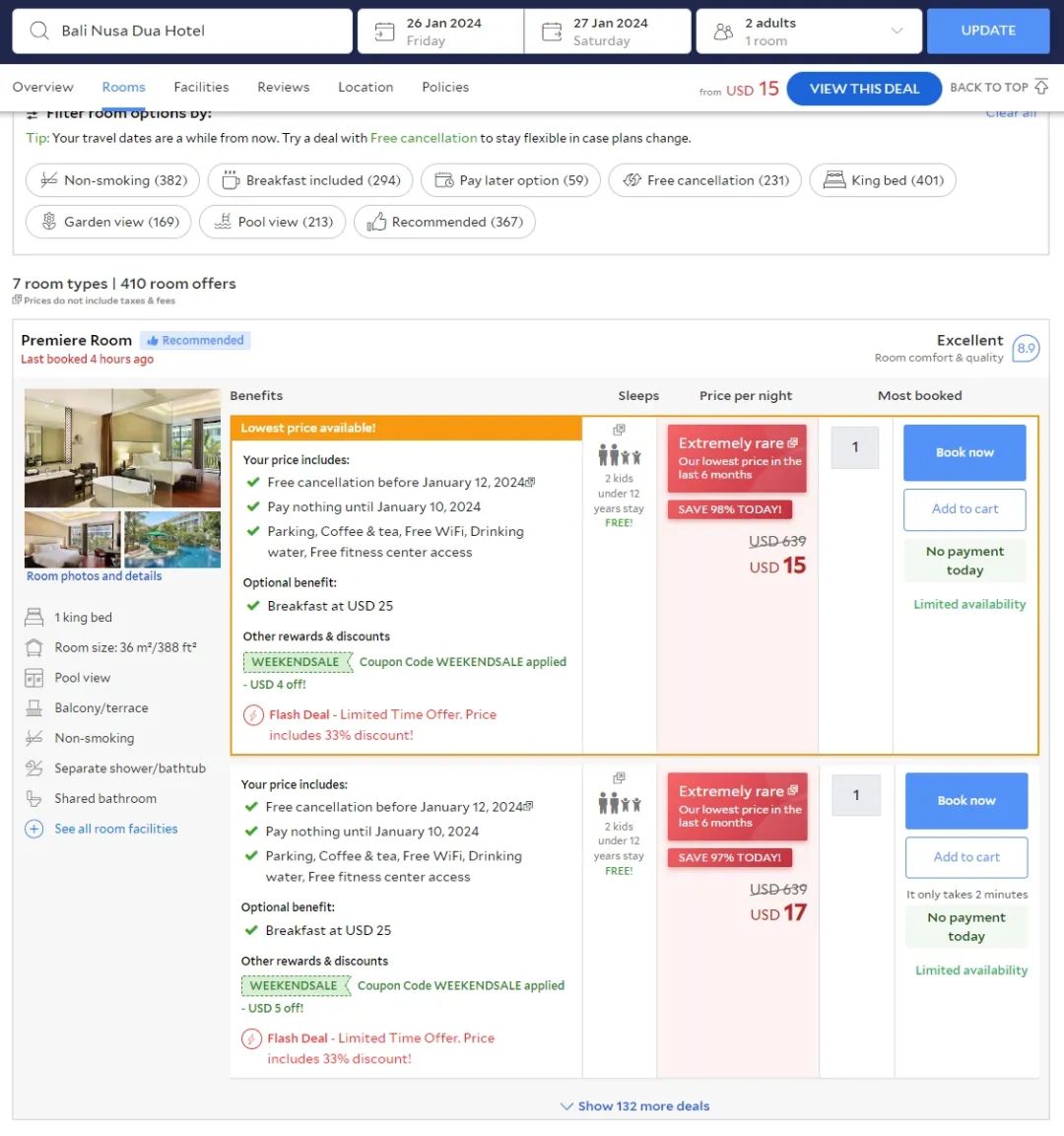Image resolution: width=1064 pixels, height=1136 pixels.
Task: Click the info icon next to Extremely rare, USD 17 offer
Action: point(792,790)
